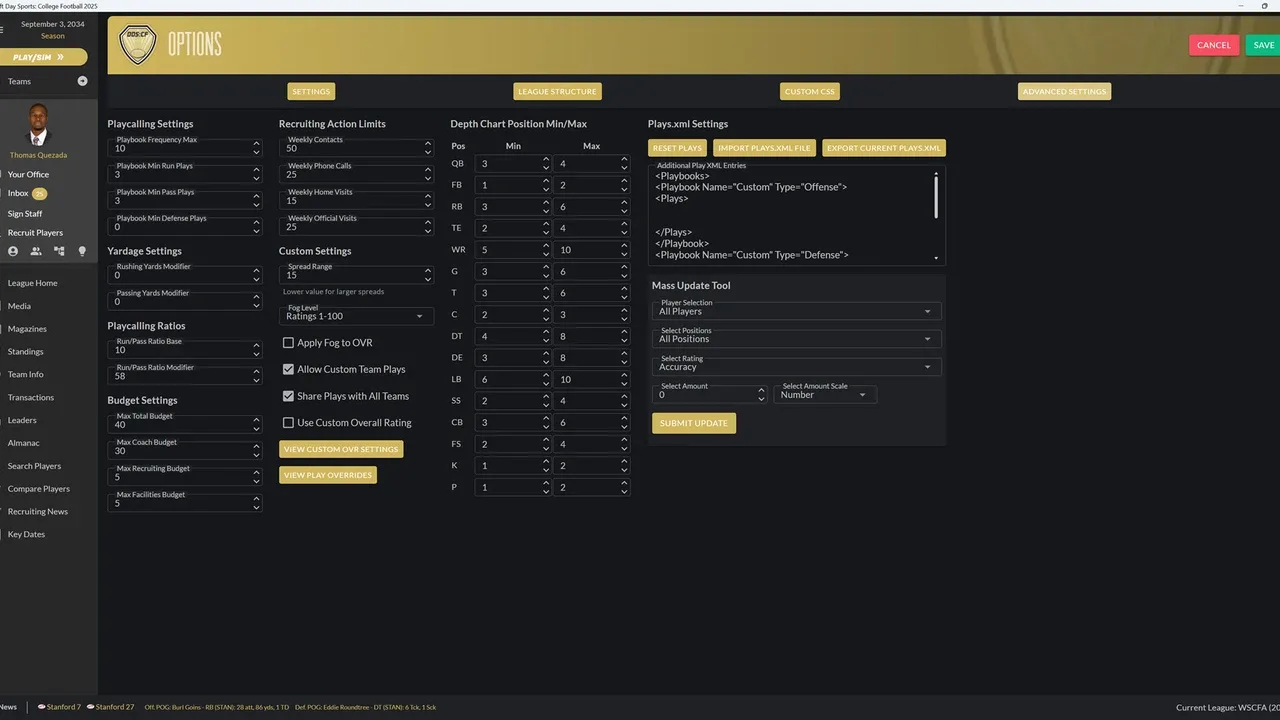Viewport: 1280px width, 720px height.
Task: Open the roster group people icon
Action: [36, 252]
